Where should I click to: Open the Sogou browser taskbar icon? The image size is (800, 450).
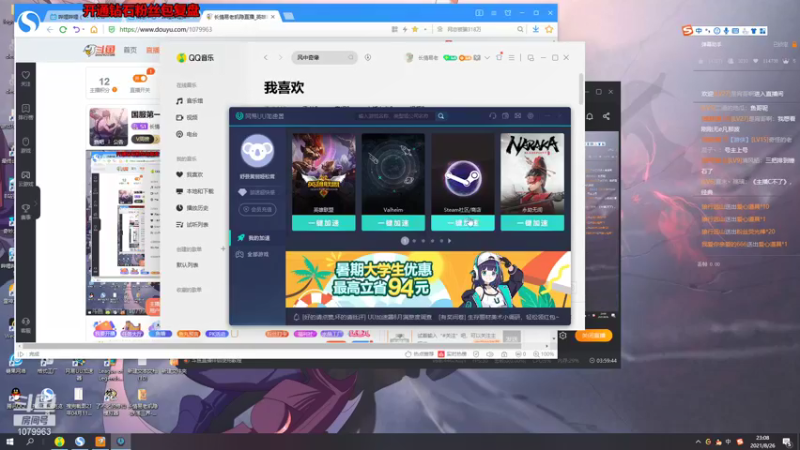(80, 441)
